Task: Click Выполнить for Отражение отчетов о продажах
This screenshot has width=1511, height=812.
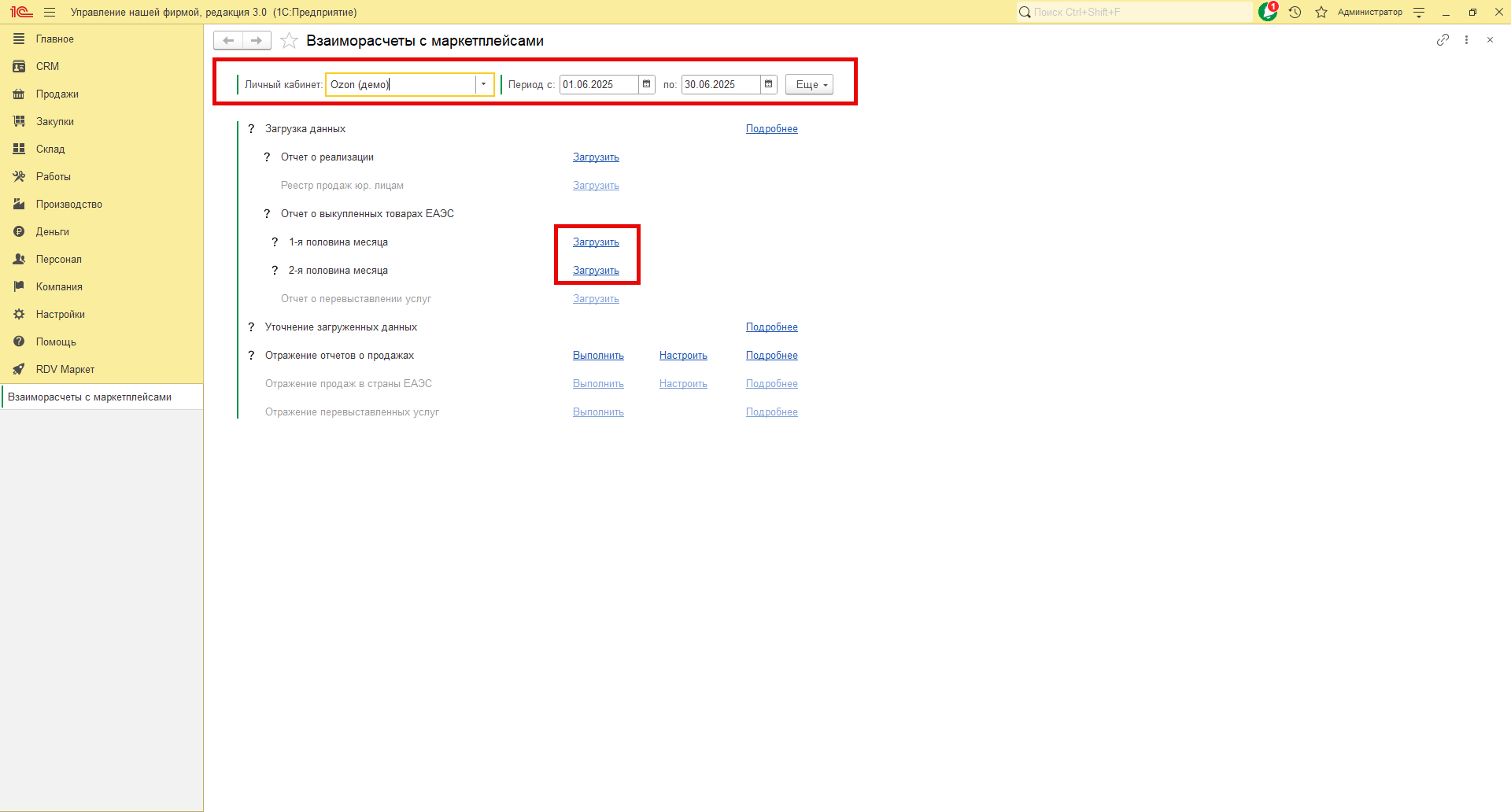Action: 598,355
